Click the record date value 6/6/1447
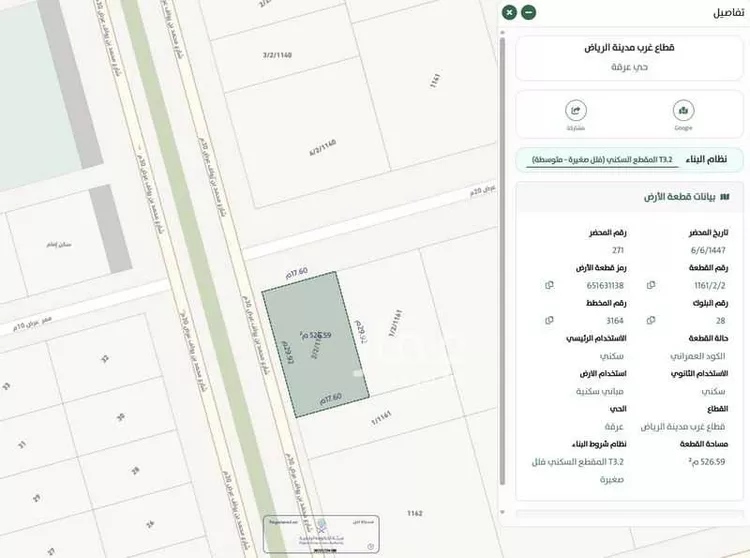The height and width of the screenshot is (558, 750). 708,250
